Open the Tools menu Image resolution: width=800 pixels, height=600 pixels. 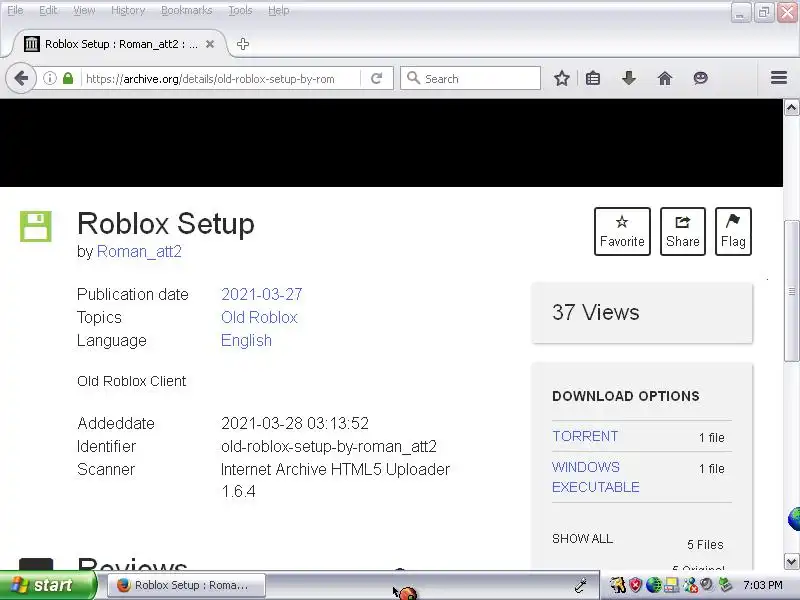point(240,10)
